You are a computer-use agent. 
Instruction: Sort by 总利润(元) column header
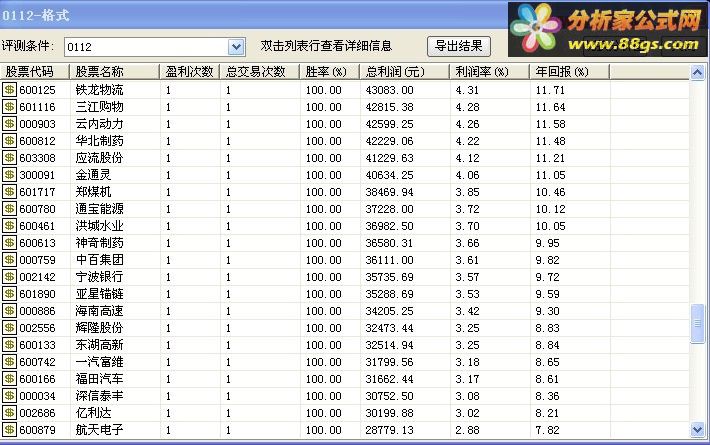pos(405,72)
